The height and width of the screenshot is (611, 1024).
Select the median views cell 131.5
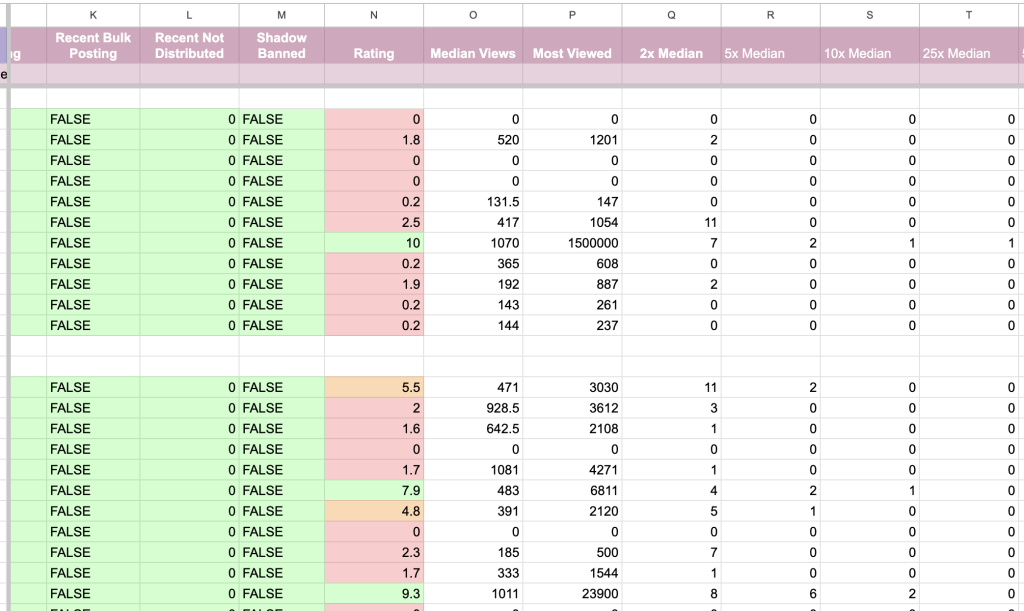[x=473, y=202]
